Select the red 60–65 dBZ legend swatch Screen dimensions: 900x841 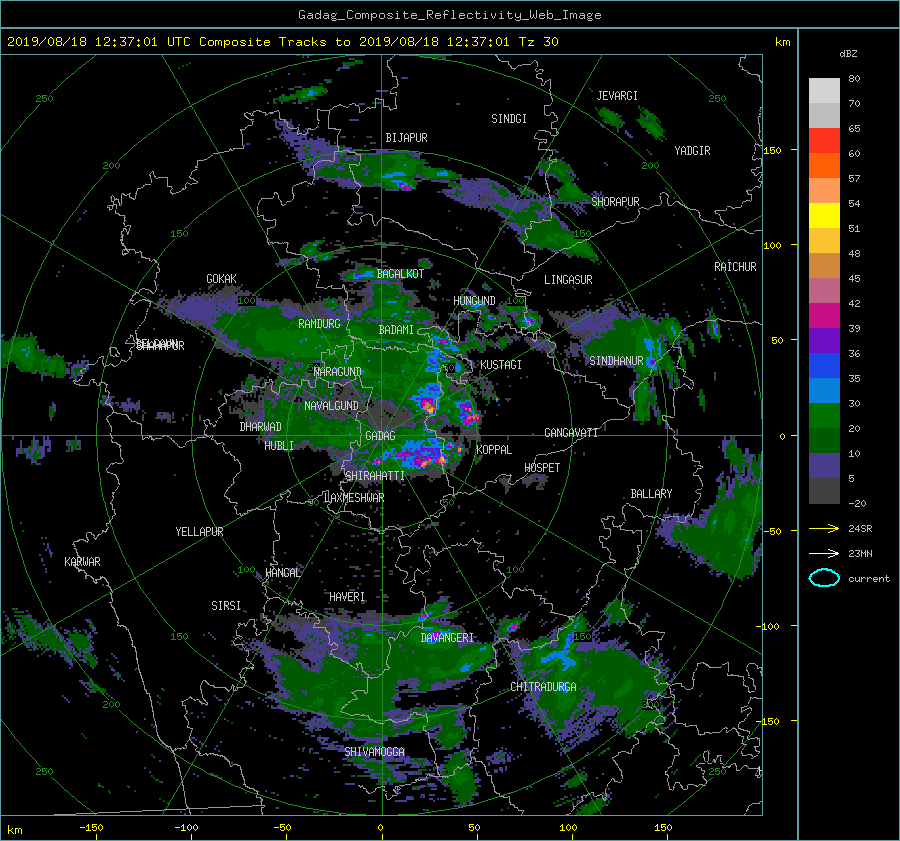click(824, 141)
